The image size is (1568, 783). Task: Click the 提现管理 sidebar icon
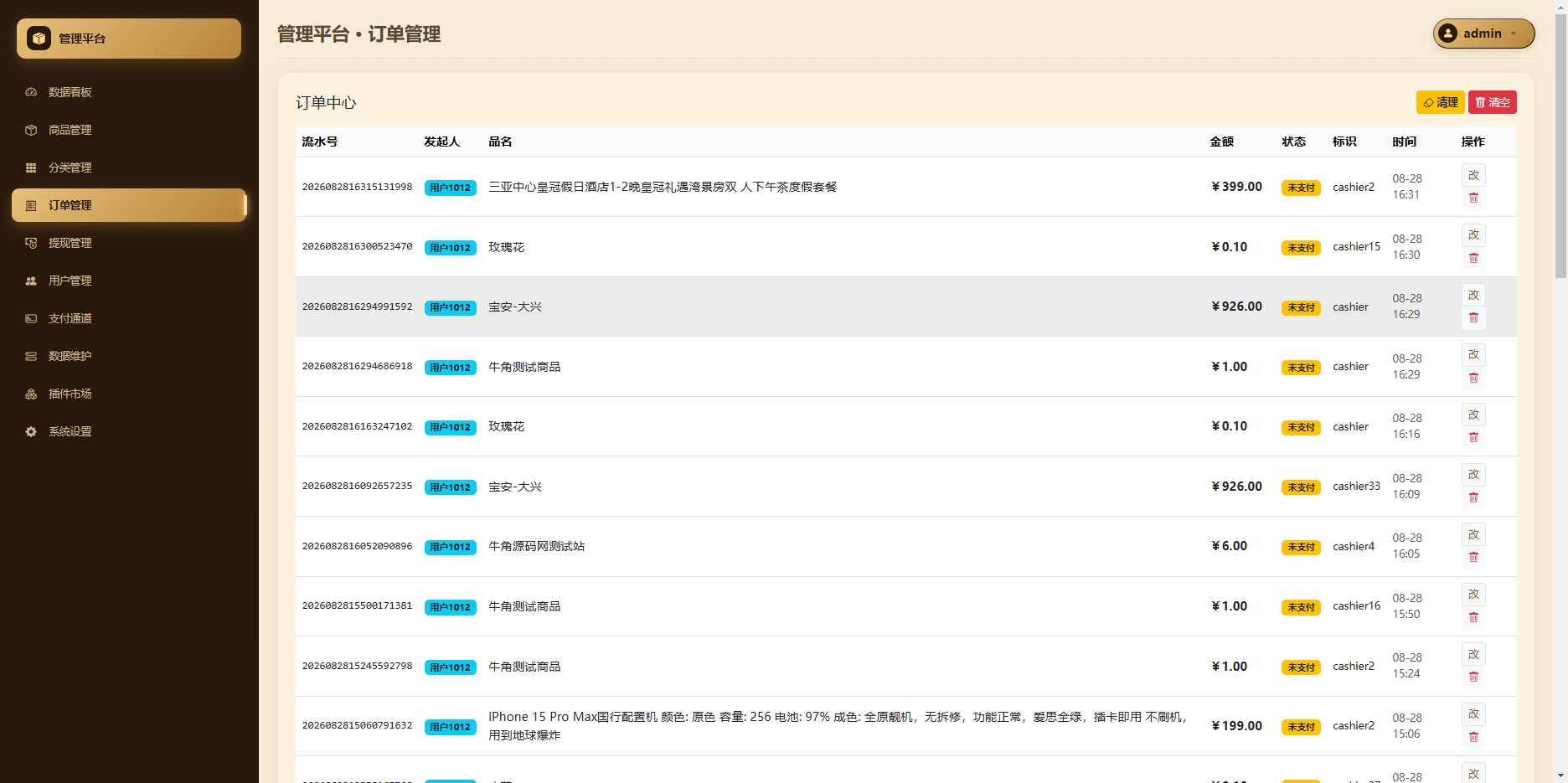click(x=31, y=243)
